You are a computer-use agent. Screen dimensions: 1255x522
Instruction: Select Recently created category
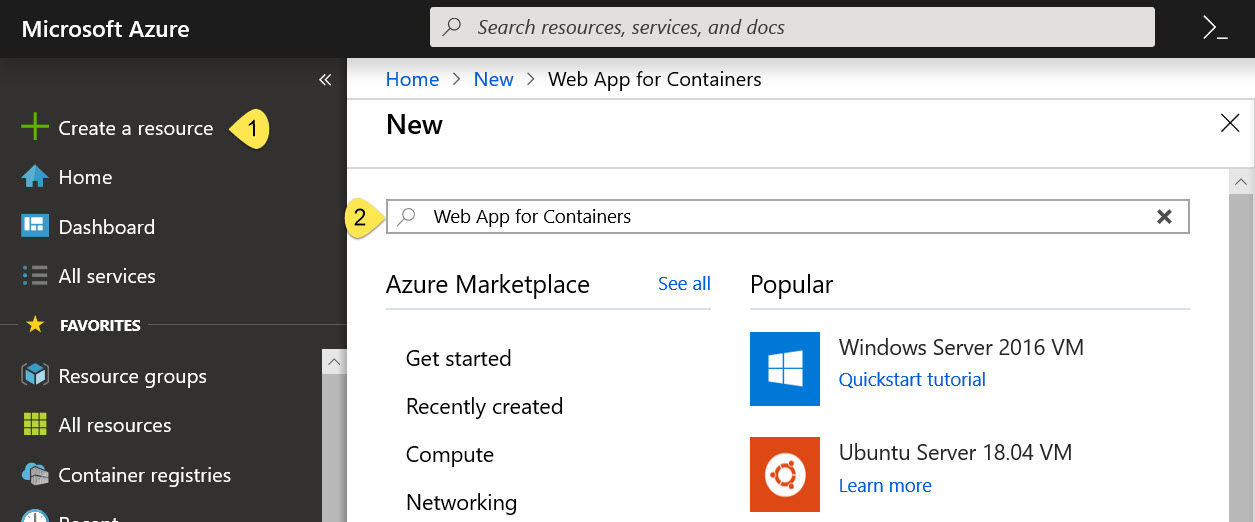point(484,406)
